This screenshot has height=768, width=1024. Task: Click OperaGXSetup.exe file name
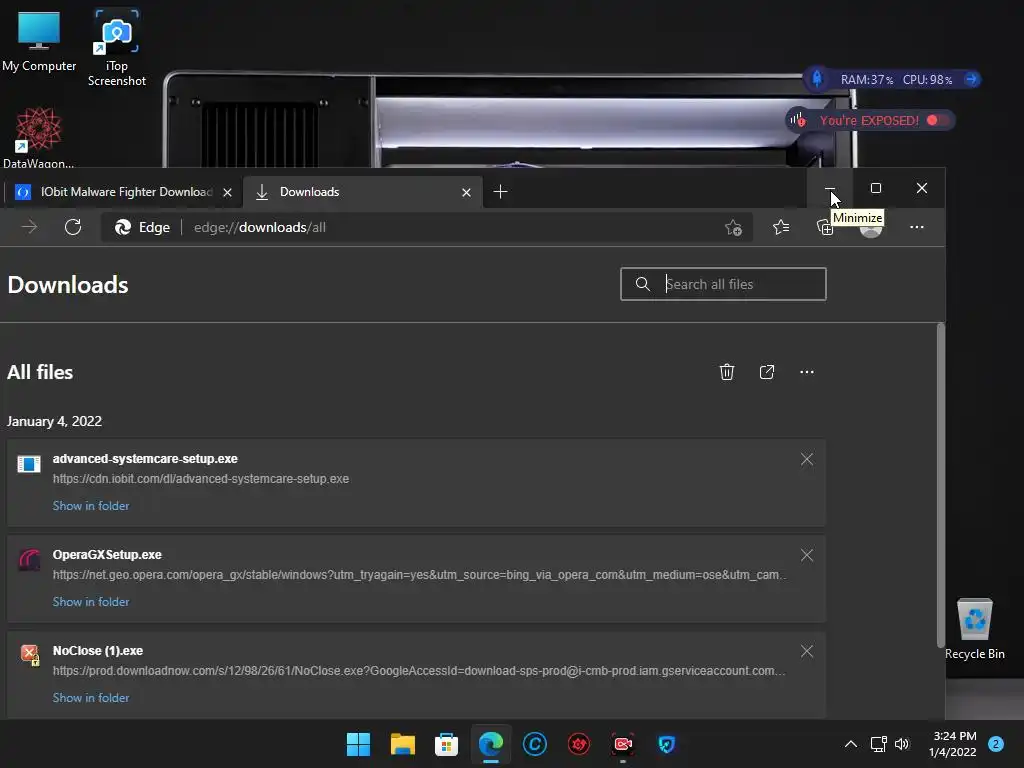(x=107, y=554)
